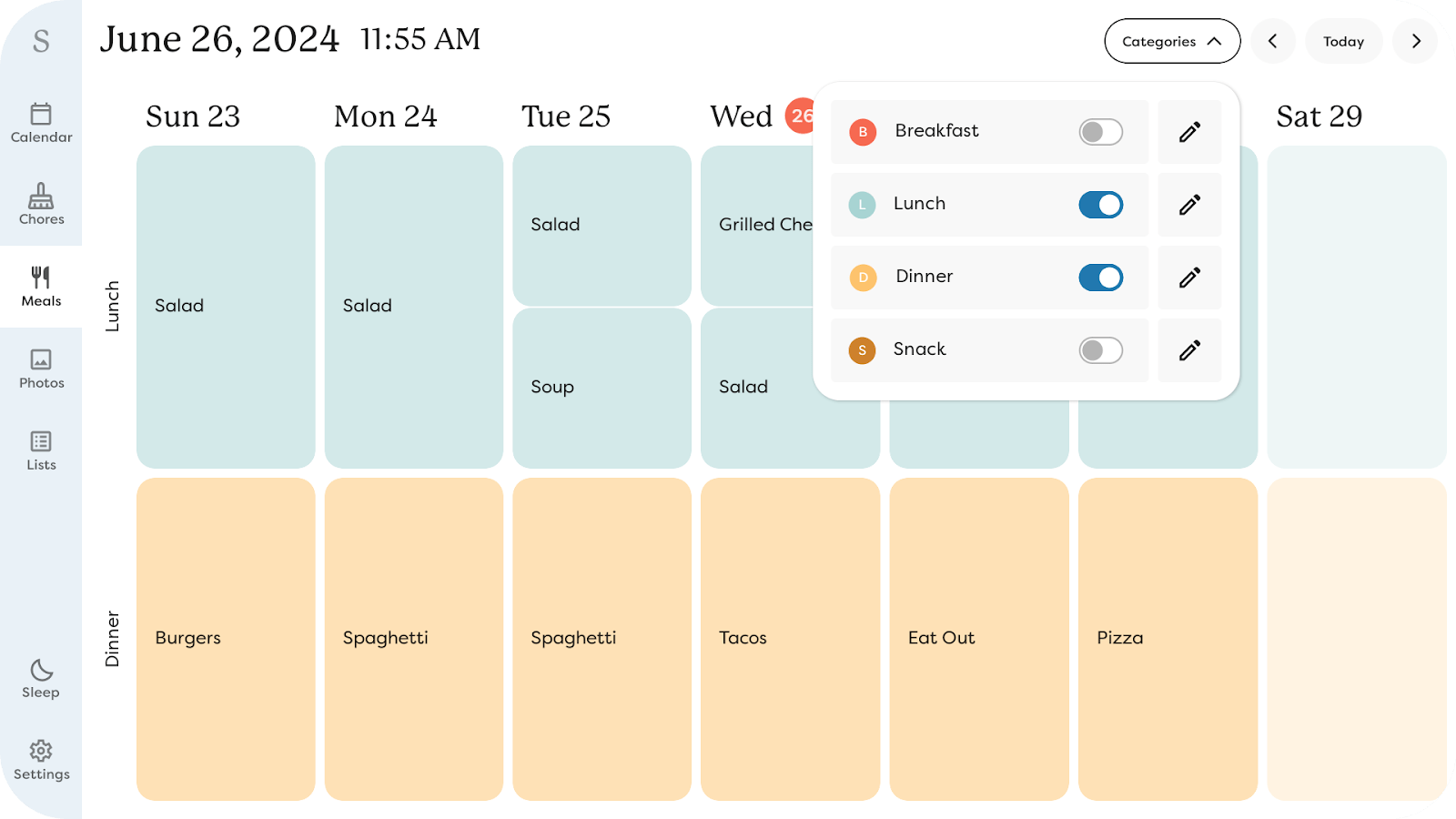Open the Calendar section in sidebar
Screen dimensions: 1456x819
41,123
